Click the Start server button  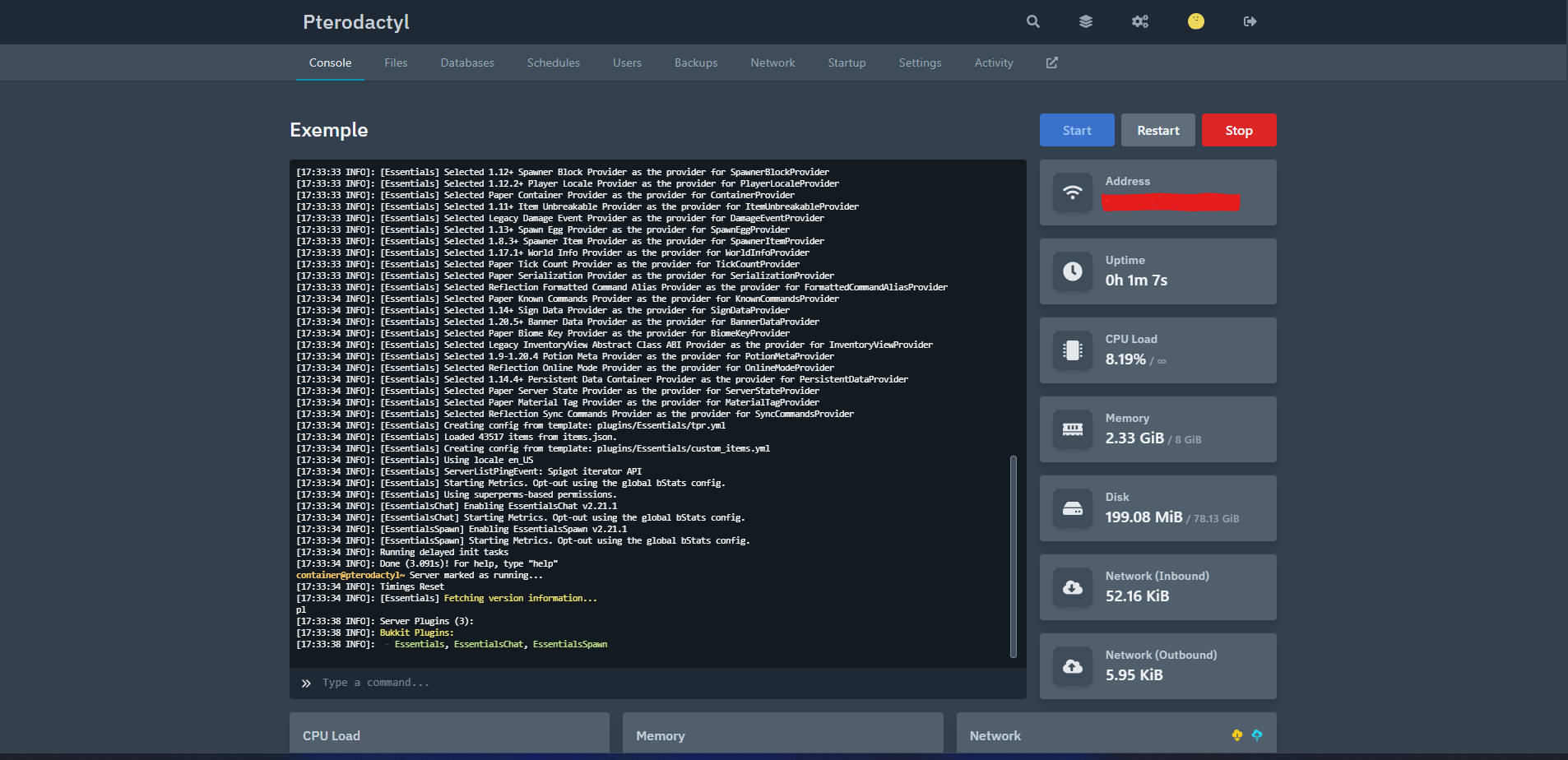[1077, 130]
